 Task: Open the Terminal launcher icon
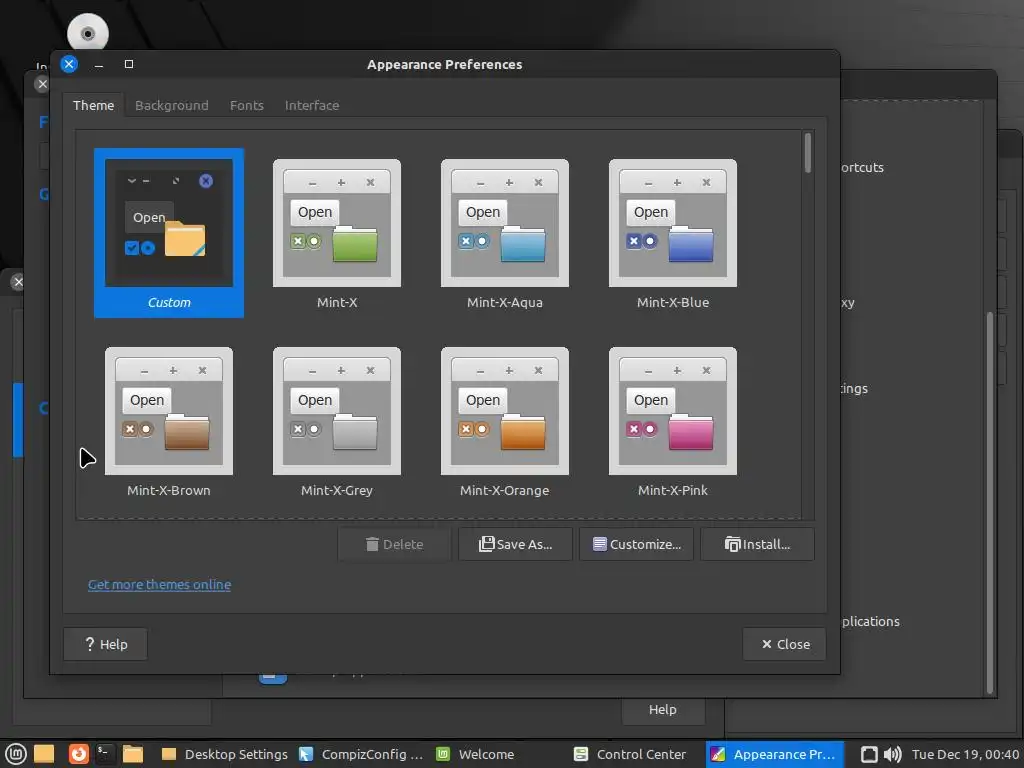(x=104, y=754)
